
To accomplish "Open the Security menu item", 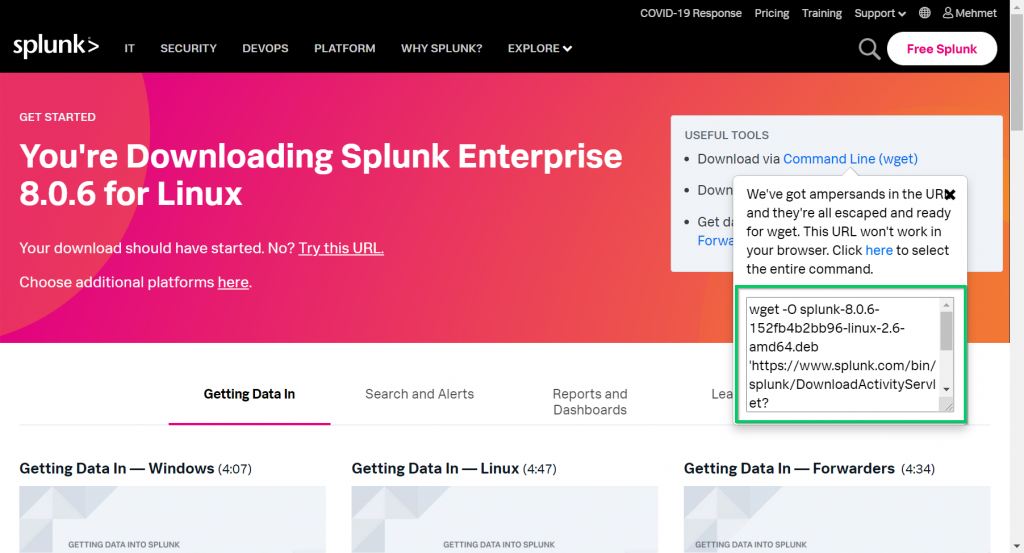I will click(x=188, y=48).
